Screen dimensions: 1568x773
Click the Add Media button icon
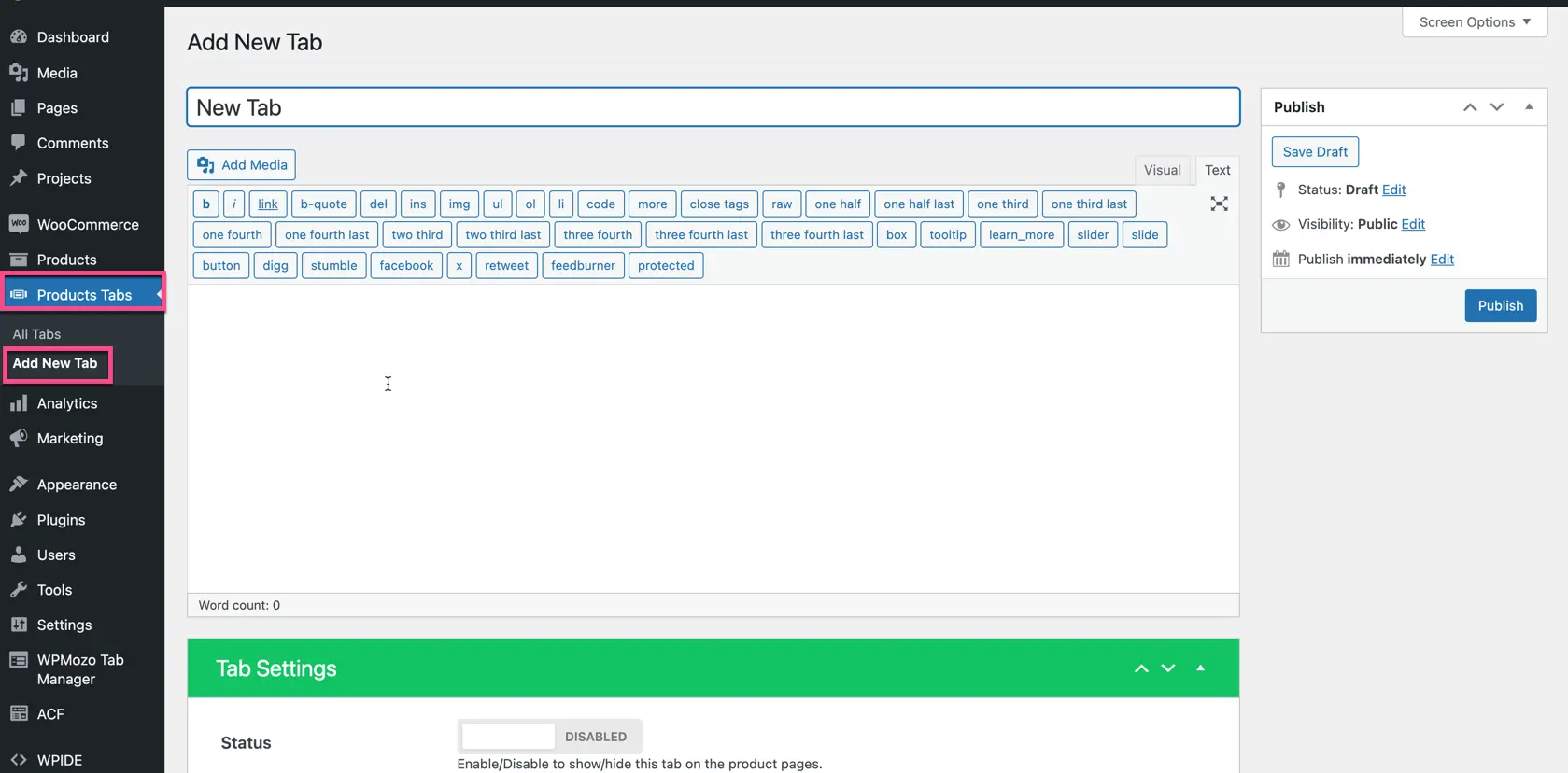(205, 165)
